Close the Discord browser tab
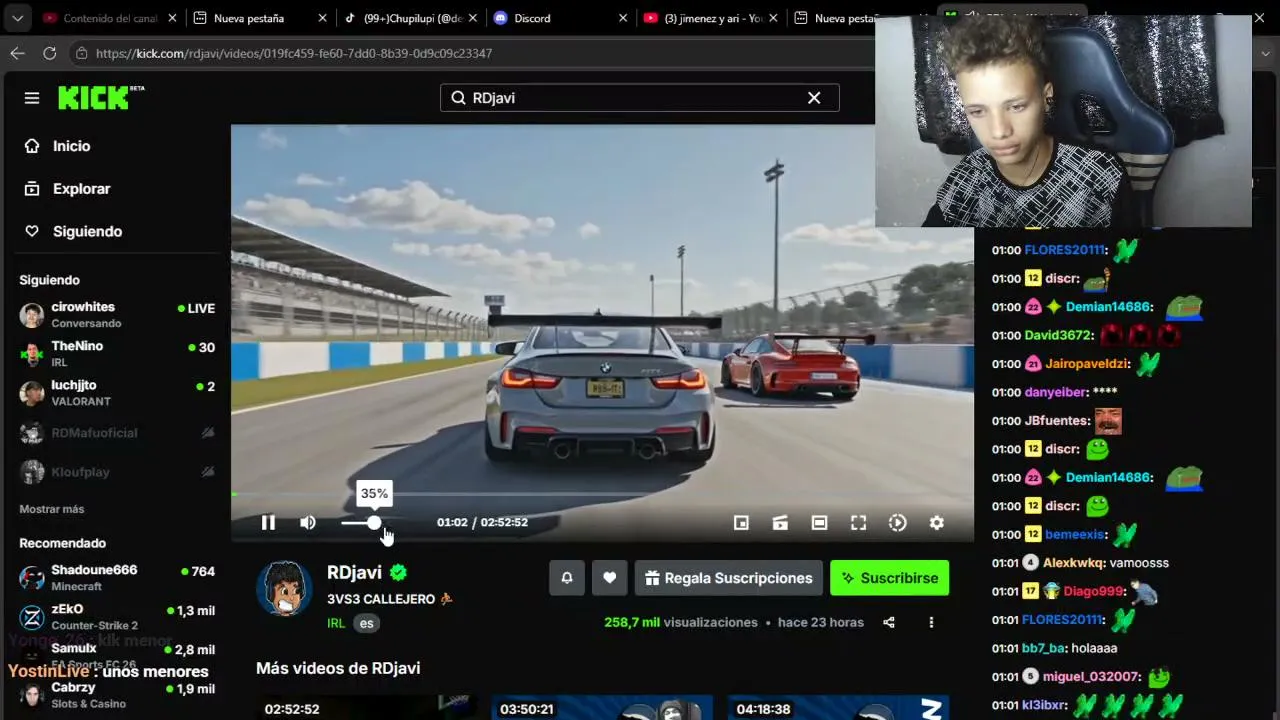The width and height of the screenshot is (1280, 720). pyautogui.click(x=623, y=18)
